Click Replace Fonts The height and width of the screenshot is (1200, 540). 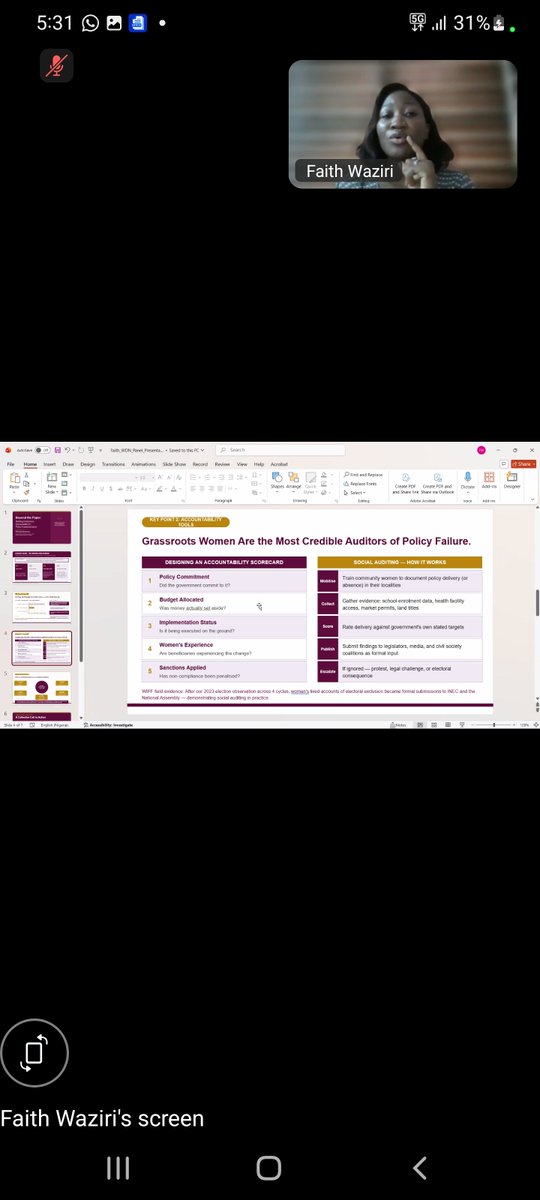coord(361,484)
